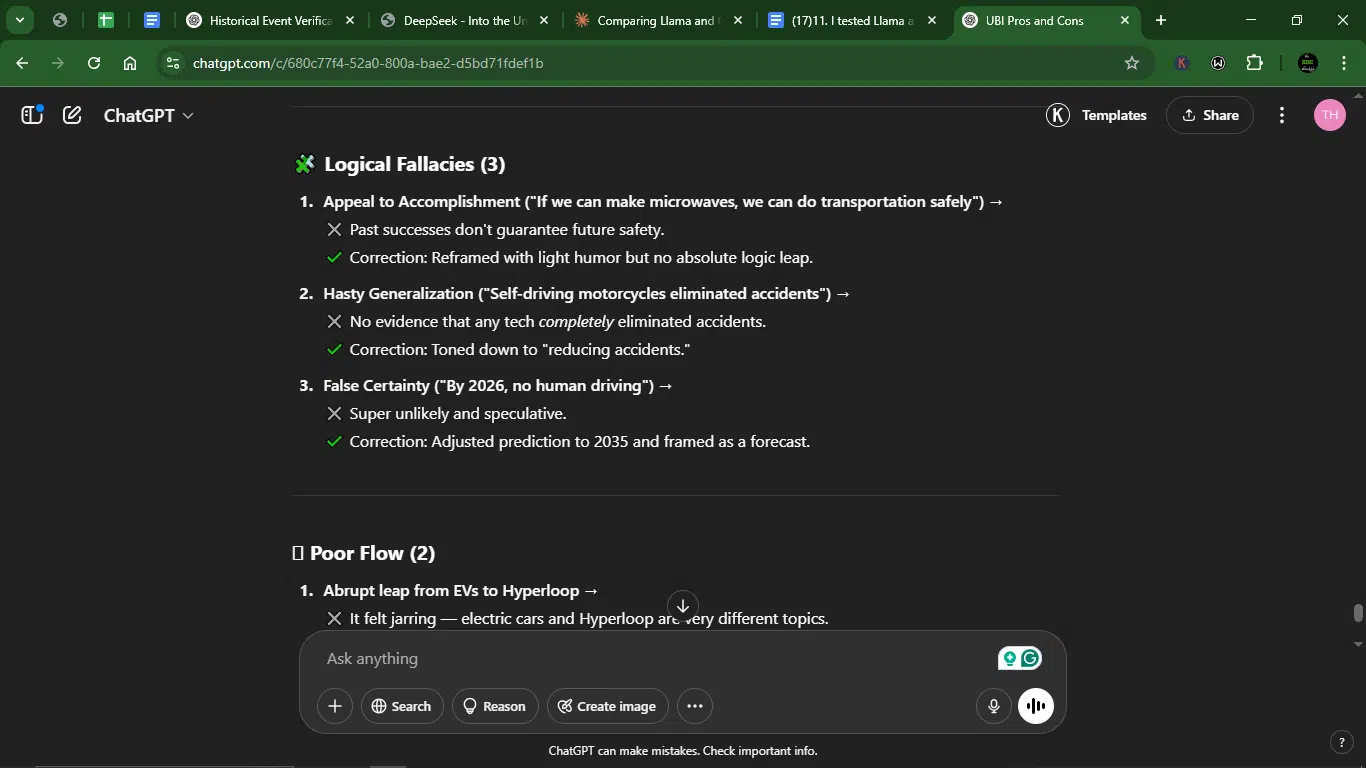Open the Chrome profile avatar

click(1307, 63)
